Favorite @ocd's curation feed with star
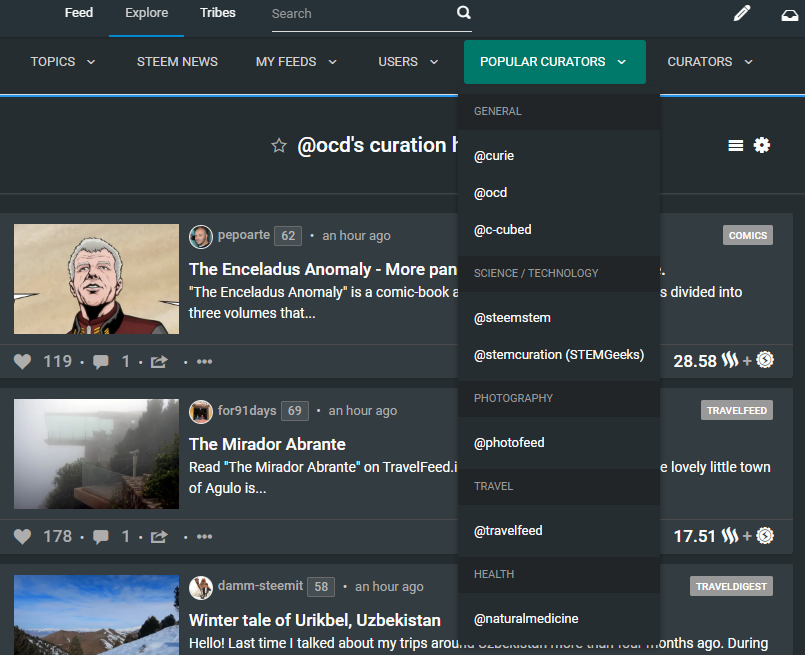This screenshot has width=805, height=657. (279, 146)
